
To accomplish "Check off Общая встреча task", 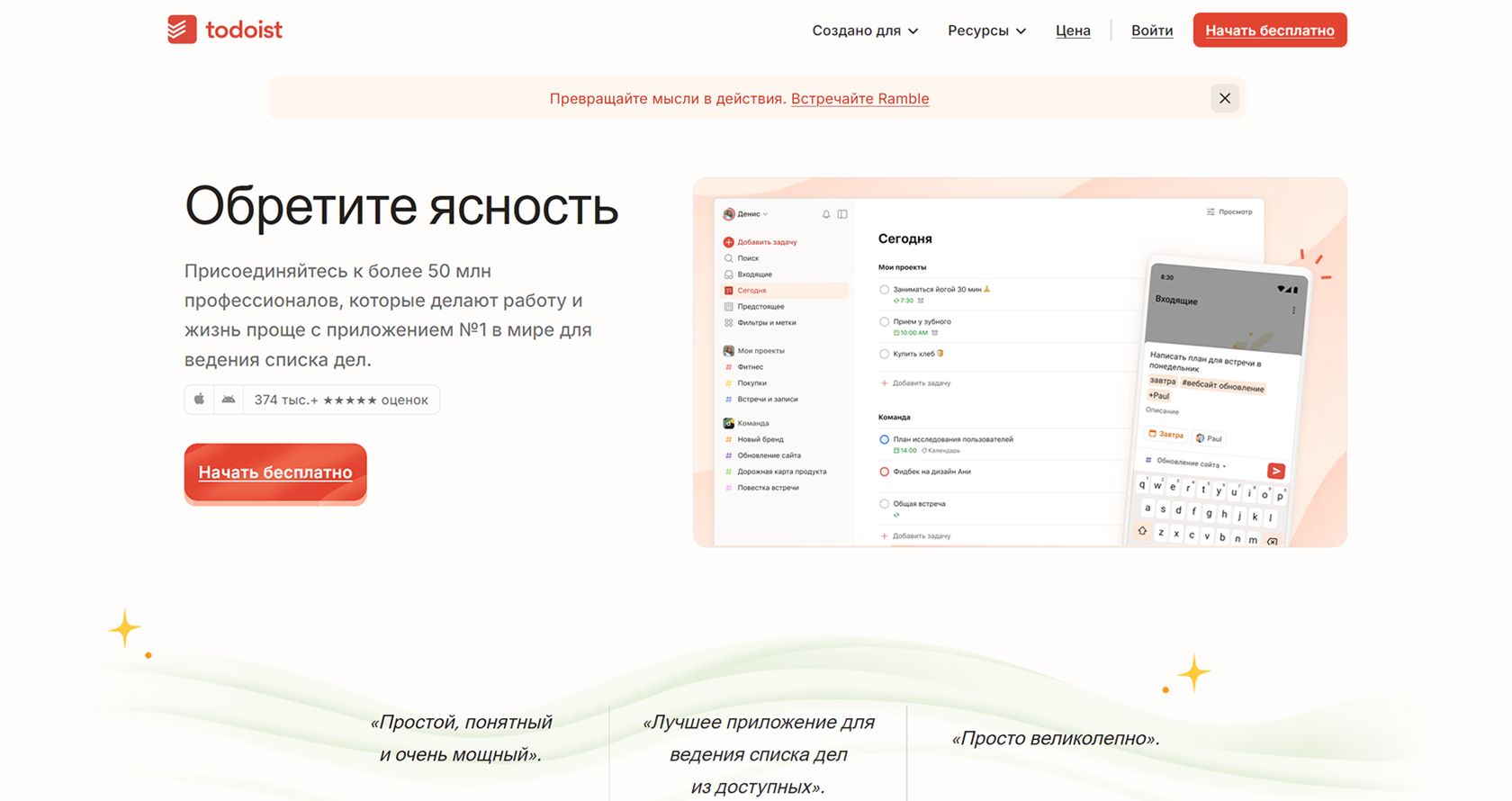I will [884, 505].
